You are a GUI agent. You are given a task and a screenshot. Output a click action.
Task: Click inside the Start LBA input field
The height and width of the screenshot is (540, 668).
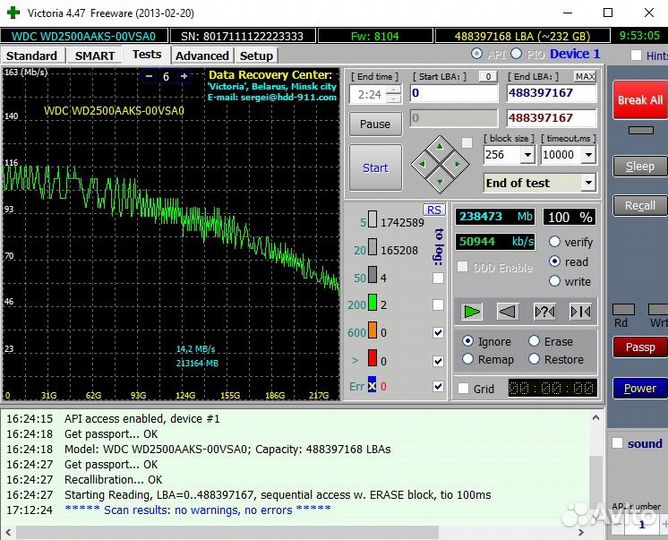click(x=452, y=93)
